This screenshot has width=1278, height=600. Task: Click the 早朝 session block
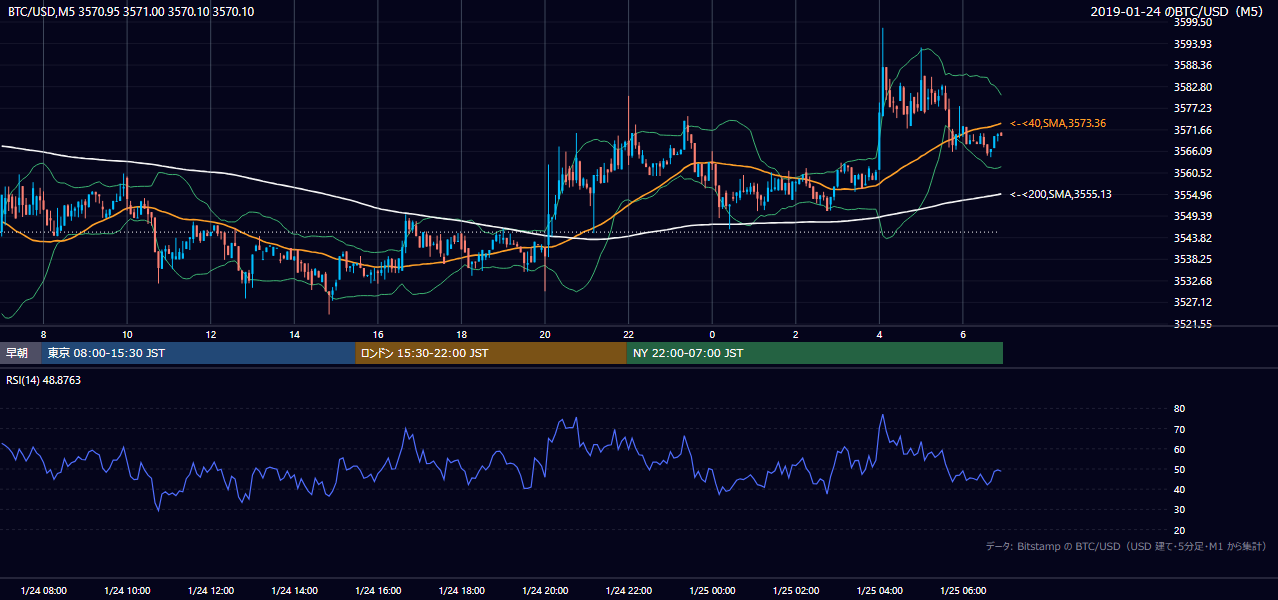20,353
